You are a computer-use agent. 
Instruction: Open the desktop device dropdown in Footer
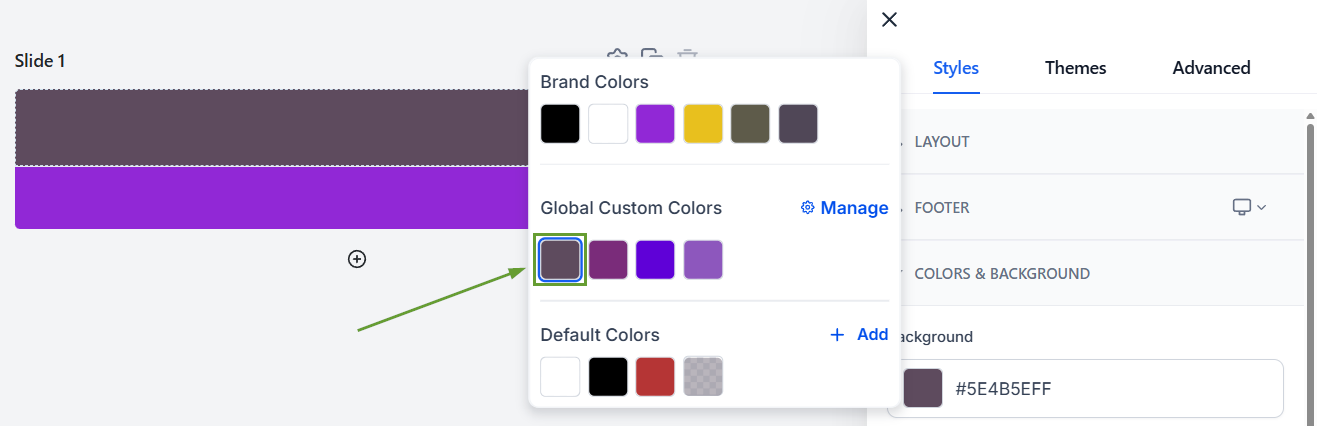[1249, 207]
